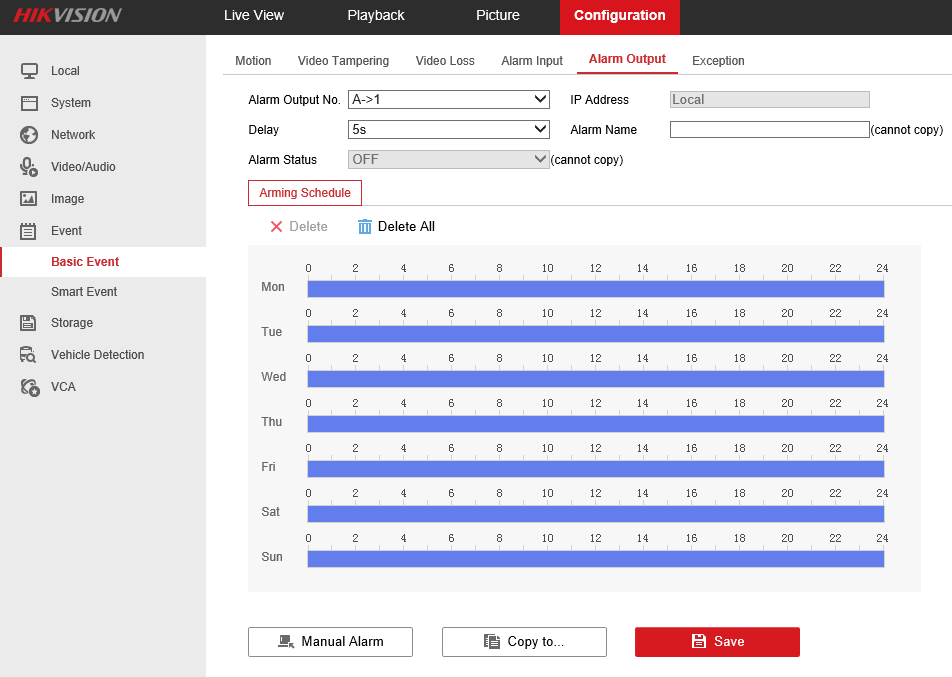Click the Video/Audio microphone icon

coord(29,167)
